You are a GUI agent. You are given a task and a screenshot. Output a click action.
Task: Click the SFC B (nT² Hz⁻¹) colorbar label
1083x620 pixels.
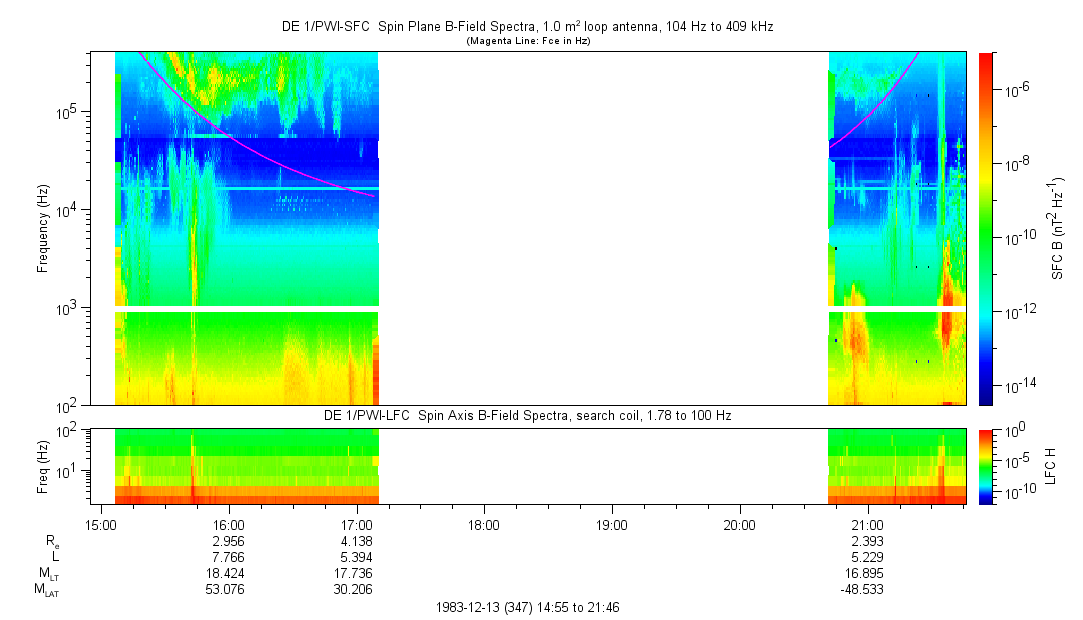(x=1058, y=228)
